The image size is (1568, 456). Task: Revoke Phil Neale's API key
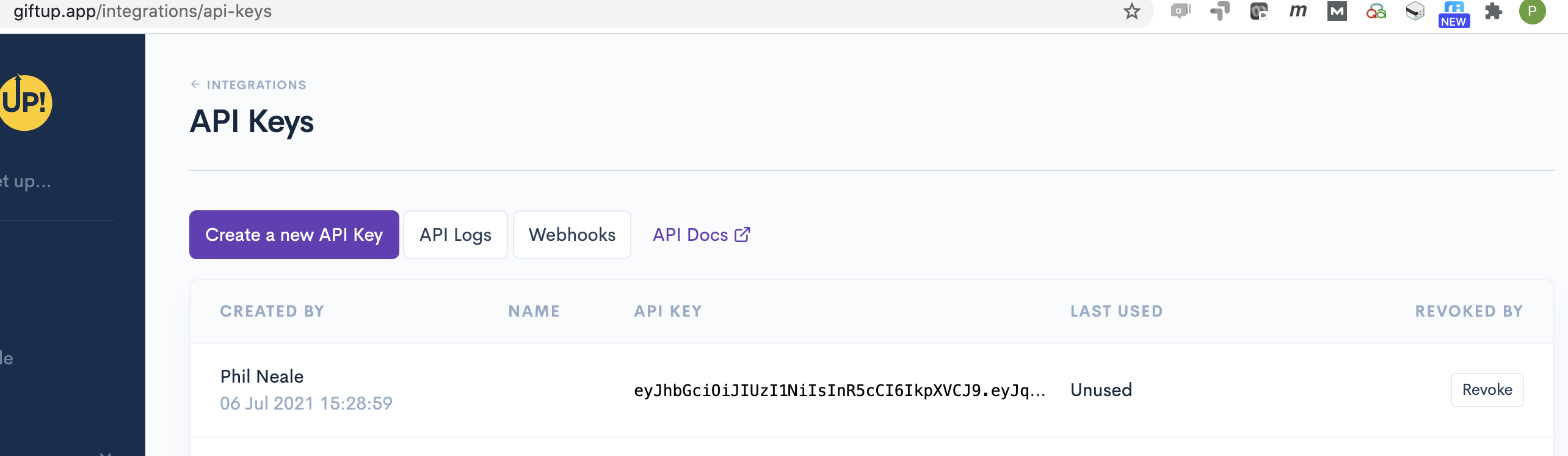point(1487,390)
